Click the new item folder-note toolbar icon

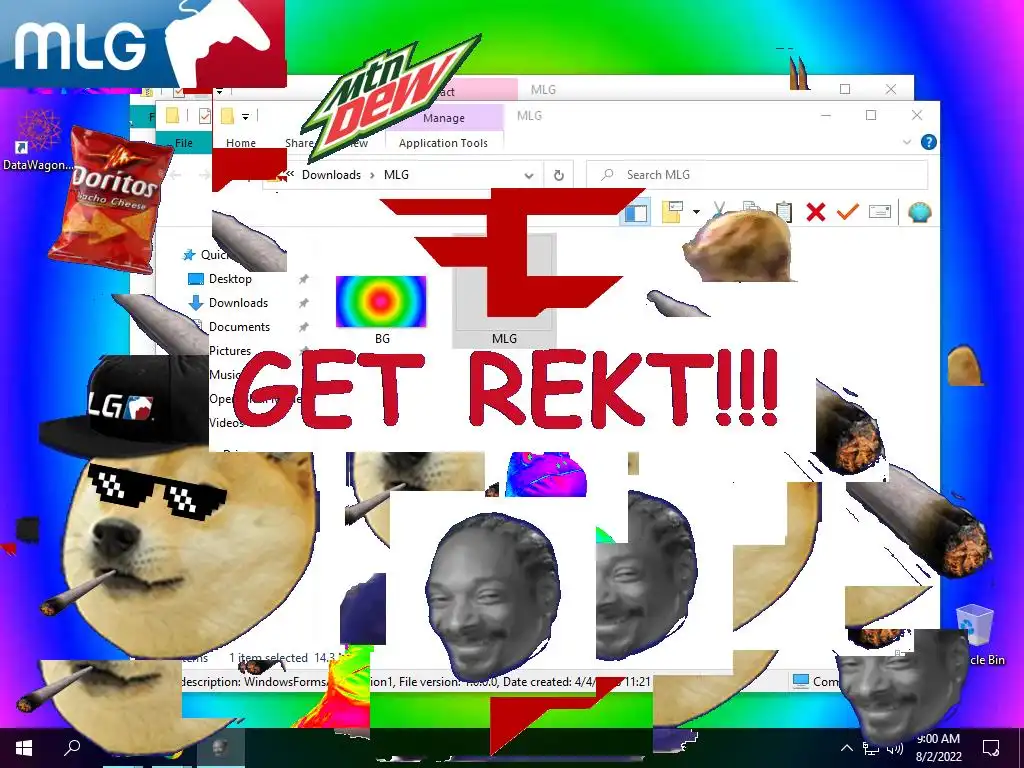[x=673, y=212]
